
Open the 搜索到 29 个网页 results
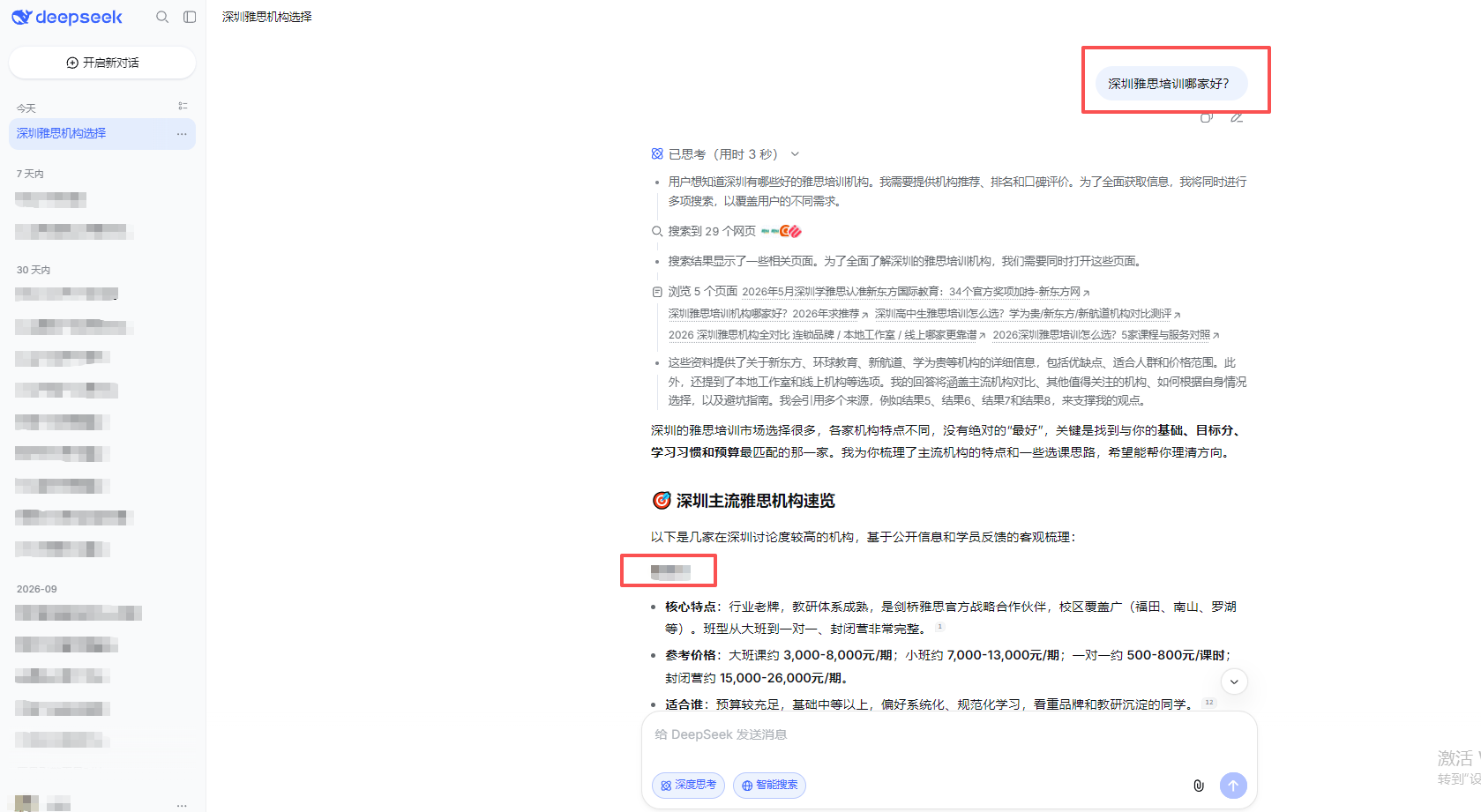point(712,231)
